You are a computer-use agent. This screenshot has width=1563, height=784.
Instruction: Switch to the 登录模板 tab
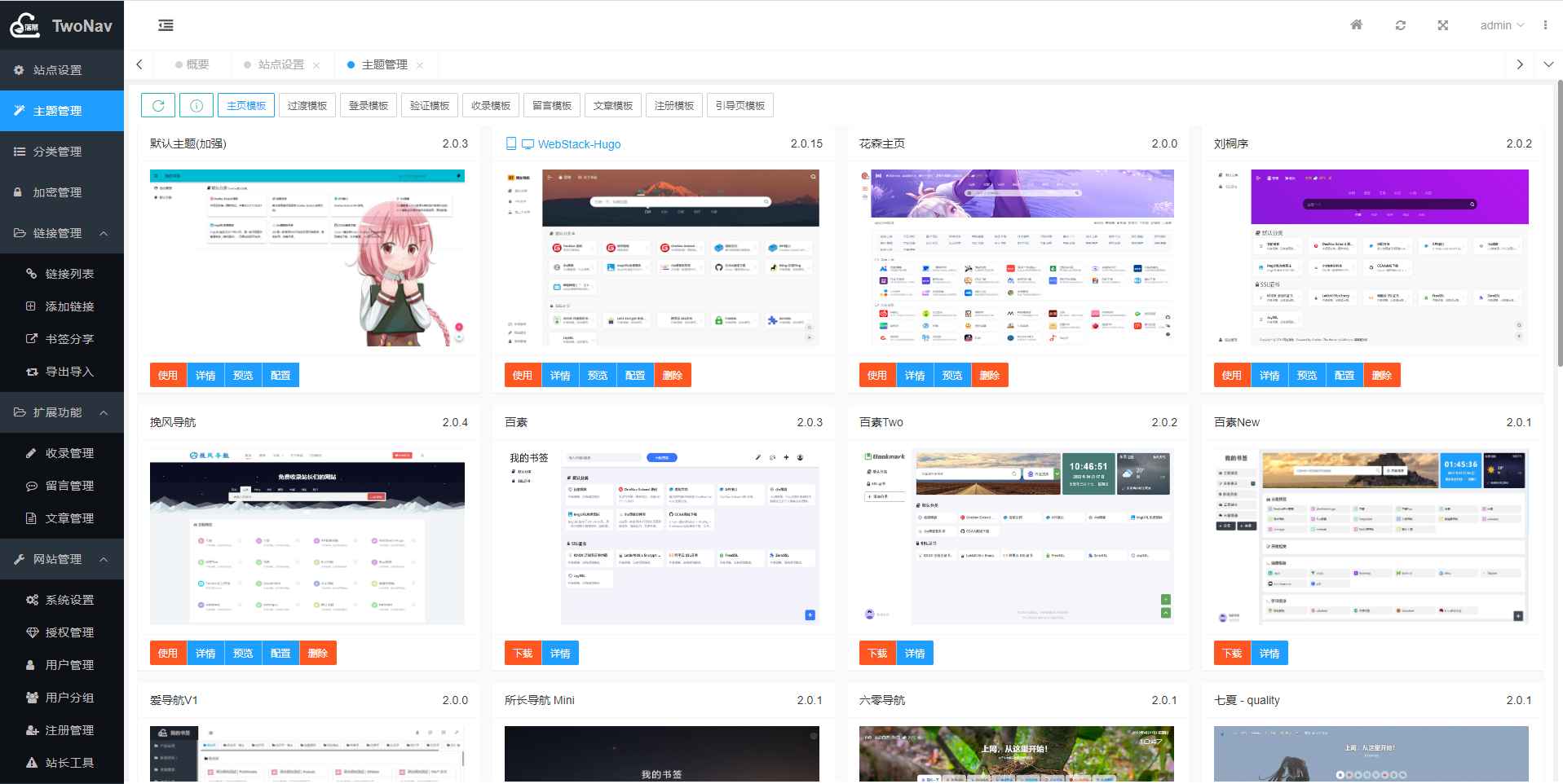coord(368,104)
